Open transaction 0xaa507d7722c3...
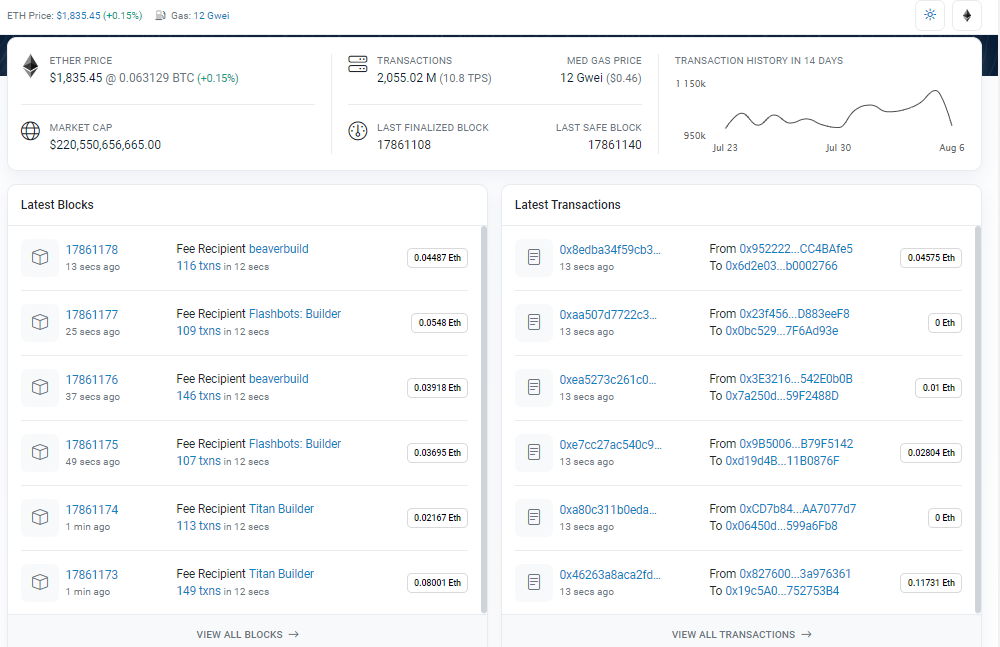Viewport: 1000px width, 647px height. click(608, 315)
